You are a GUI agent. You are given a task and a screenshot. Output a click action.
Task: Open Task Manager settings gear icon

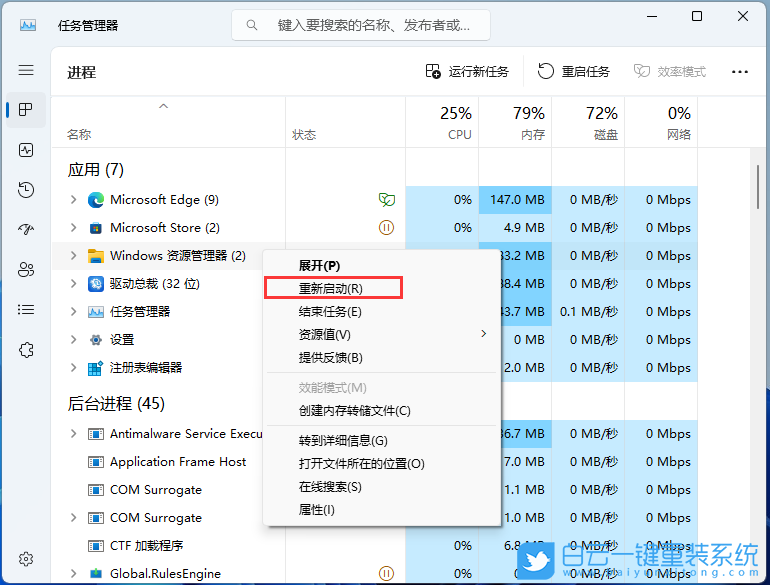pyautogui.click(x=26, y=559)
